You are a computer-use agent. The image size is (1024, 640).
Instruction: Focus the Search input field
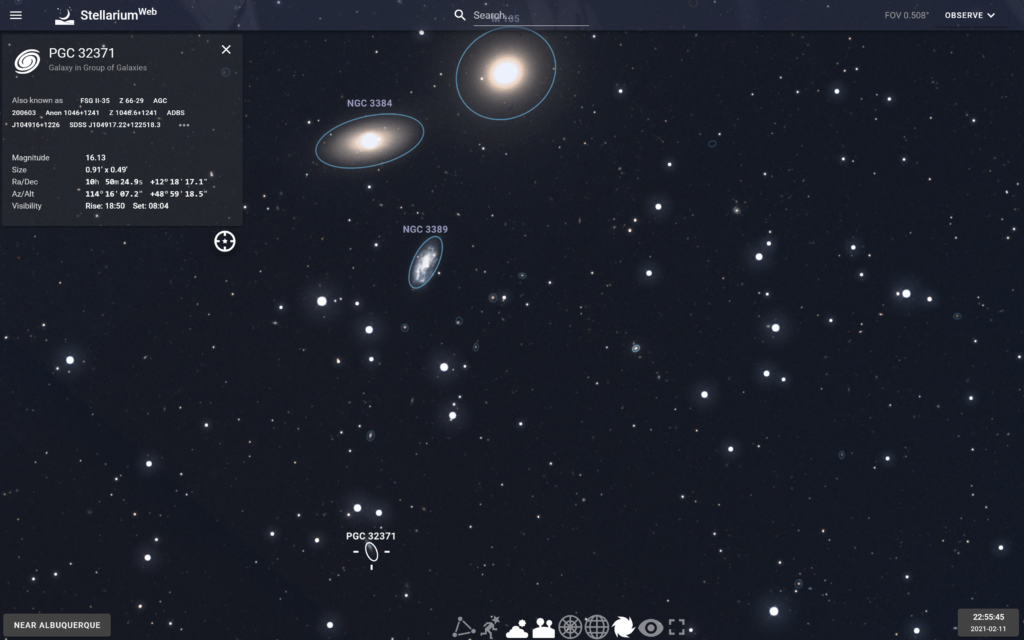tap(531, 16)
